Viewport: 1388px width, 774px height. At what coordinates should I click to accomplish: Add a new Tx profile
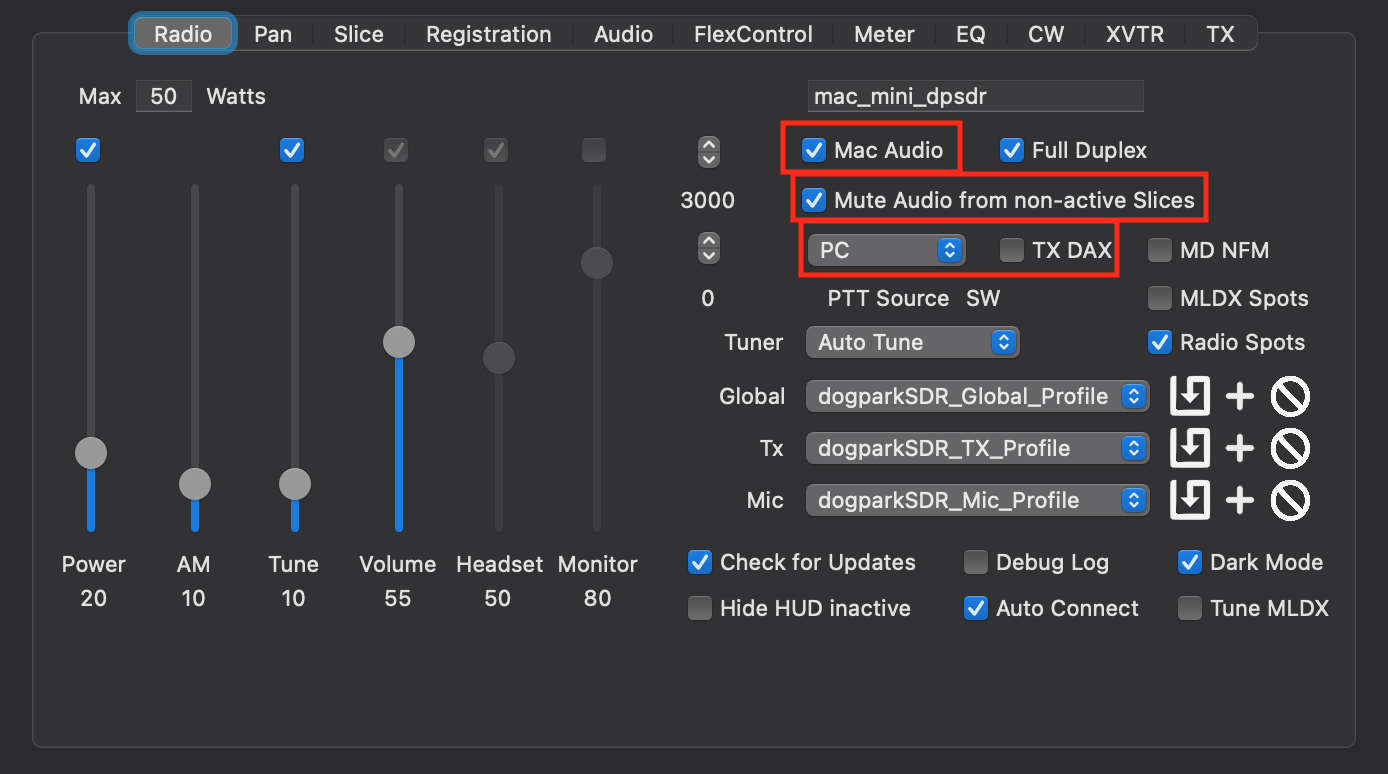coord(1240,449)
